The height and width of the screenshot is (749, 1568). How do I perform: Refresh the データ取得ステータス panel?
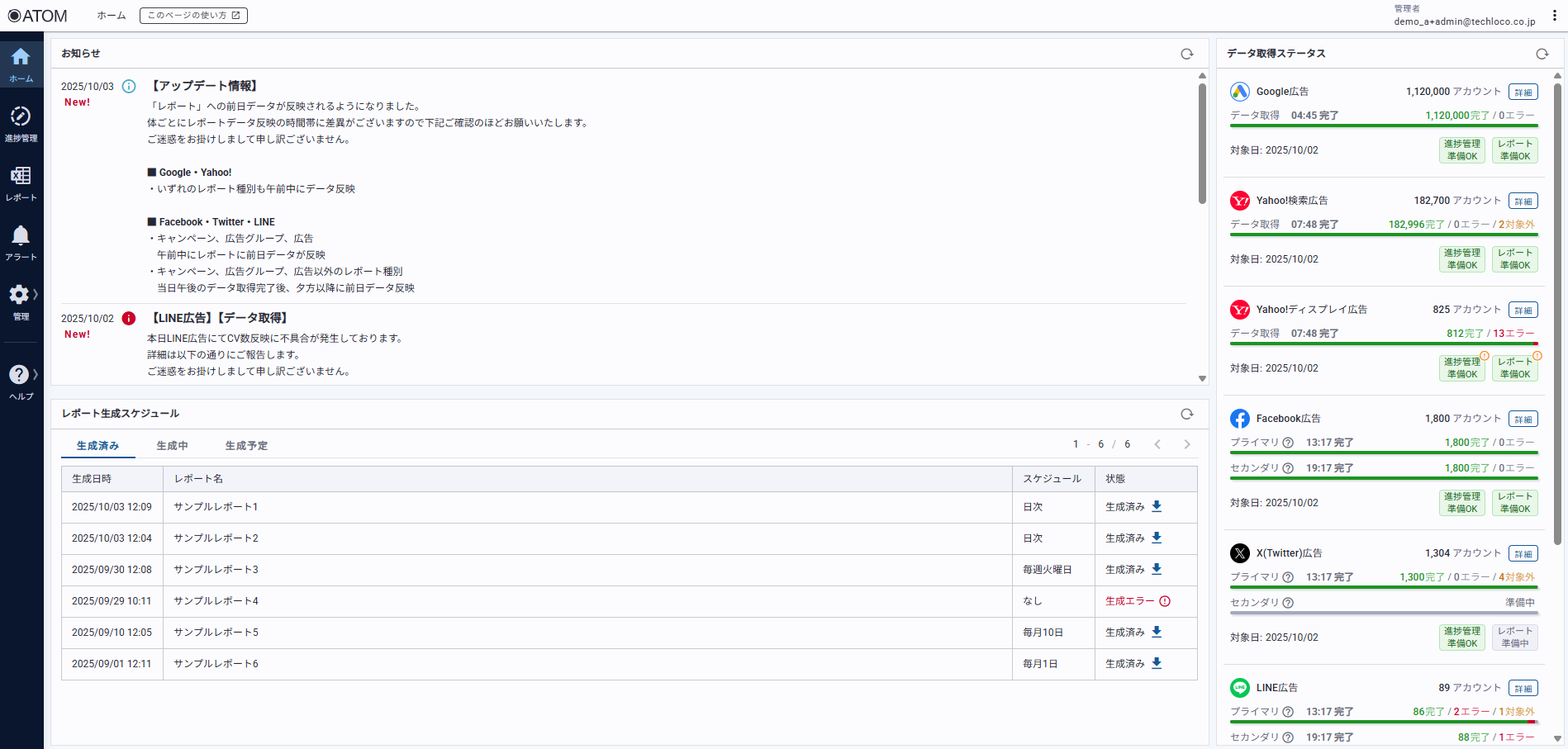tap(1542, 54)
